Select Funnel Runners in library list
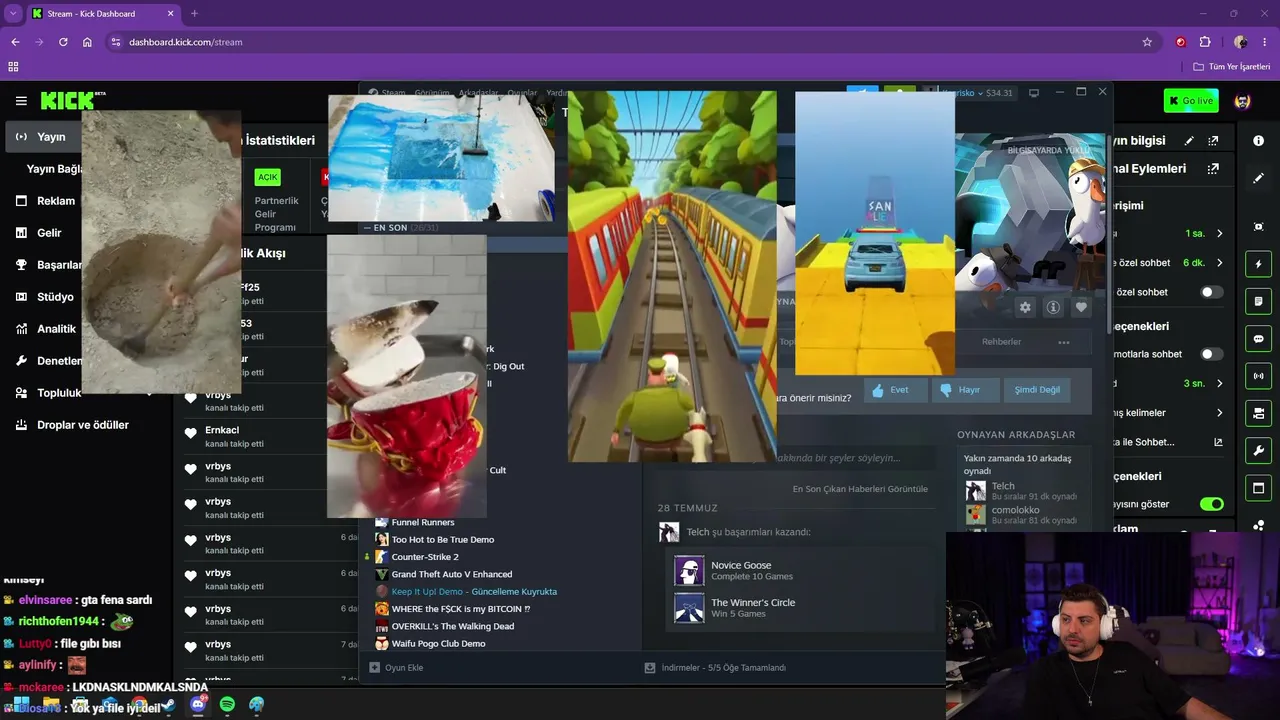The image size is (1280, 720). click(423, 522)
